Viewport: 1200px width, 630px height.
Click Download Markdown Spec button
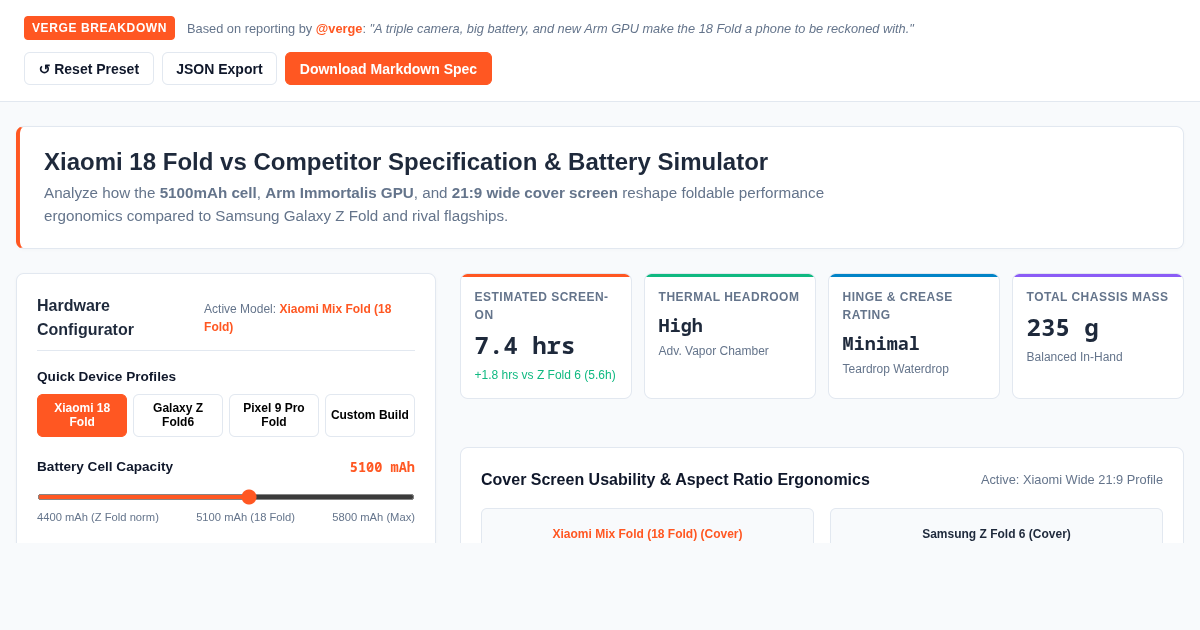pos(388,69)
